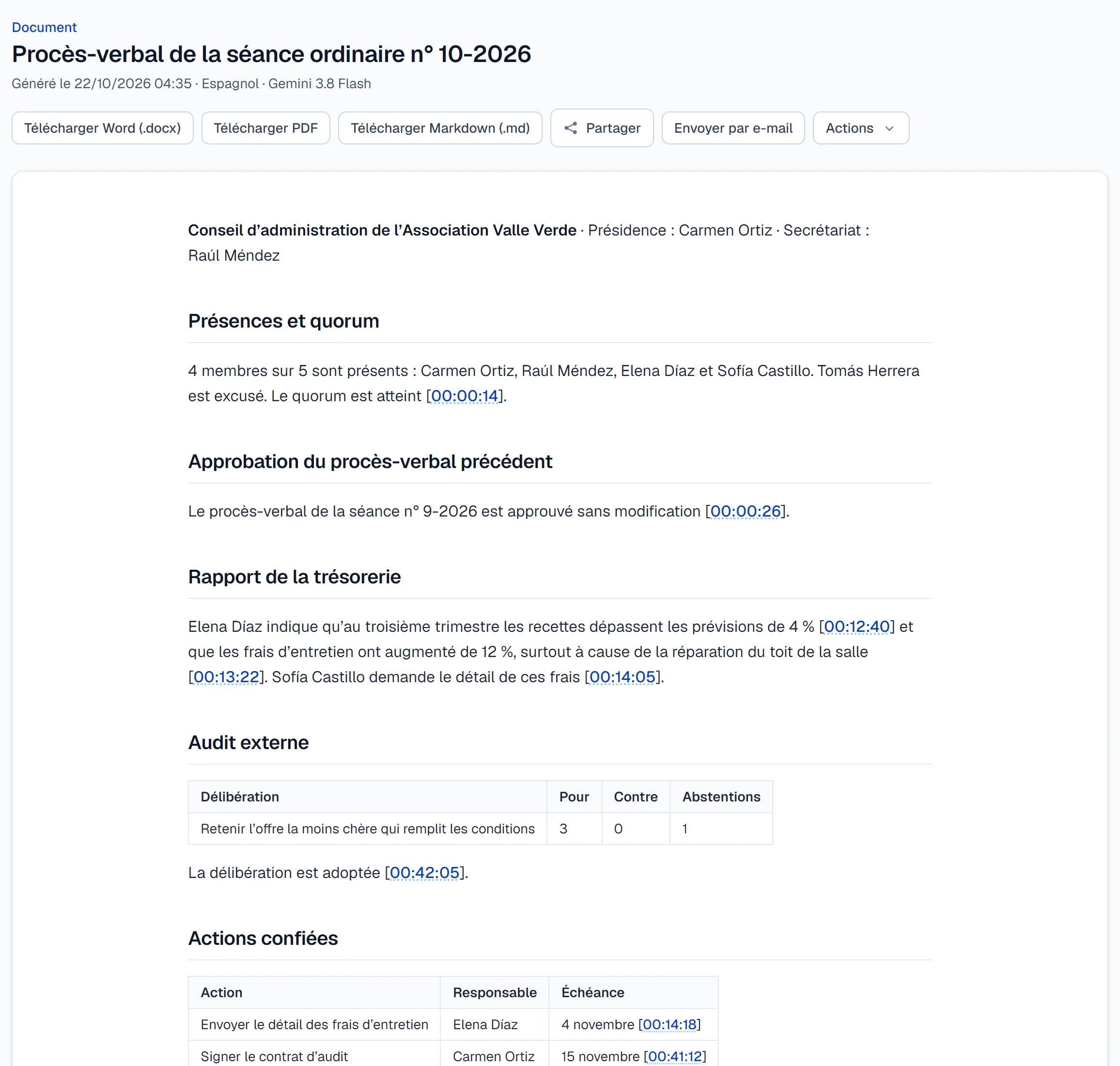Open the Document breadcrumb link

[44, 27]
